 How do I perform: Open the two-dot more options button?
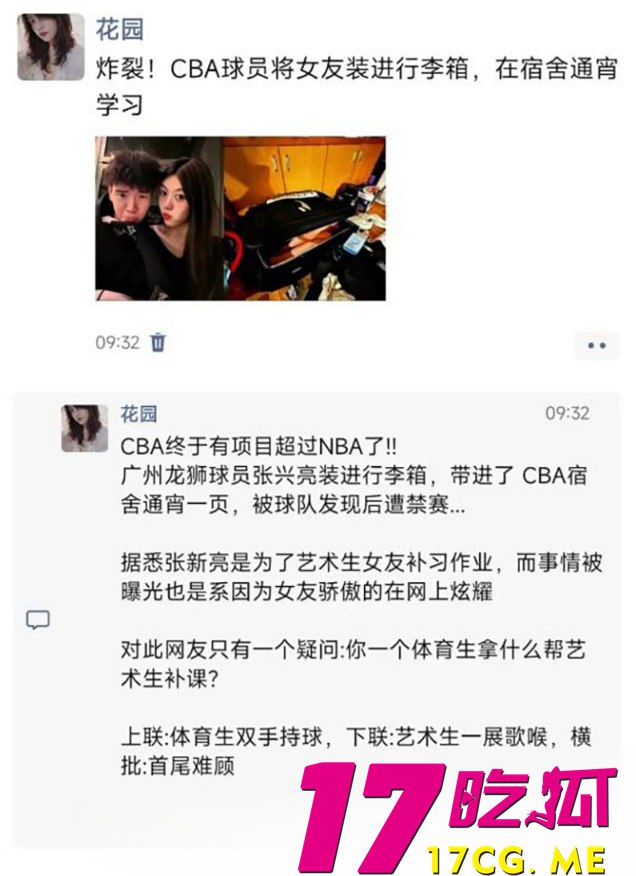(x=597, y=345)
